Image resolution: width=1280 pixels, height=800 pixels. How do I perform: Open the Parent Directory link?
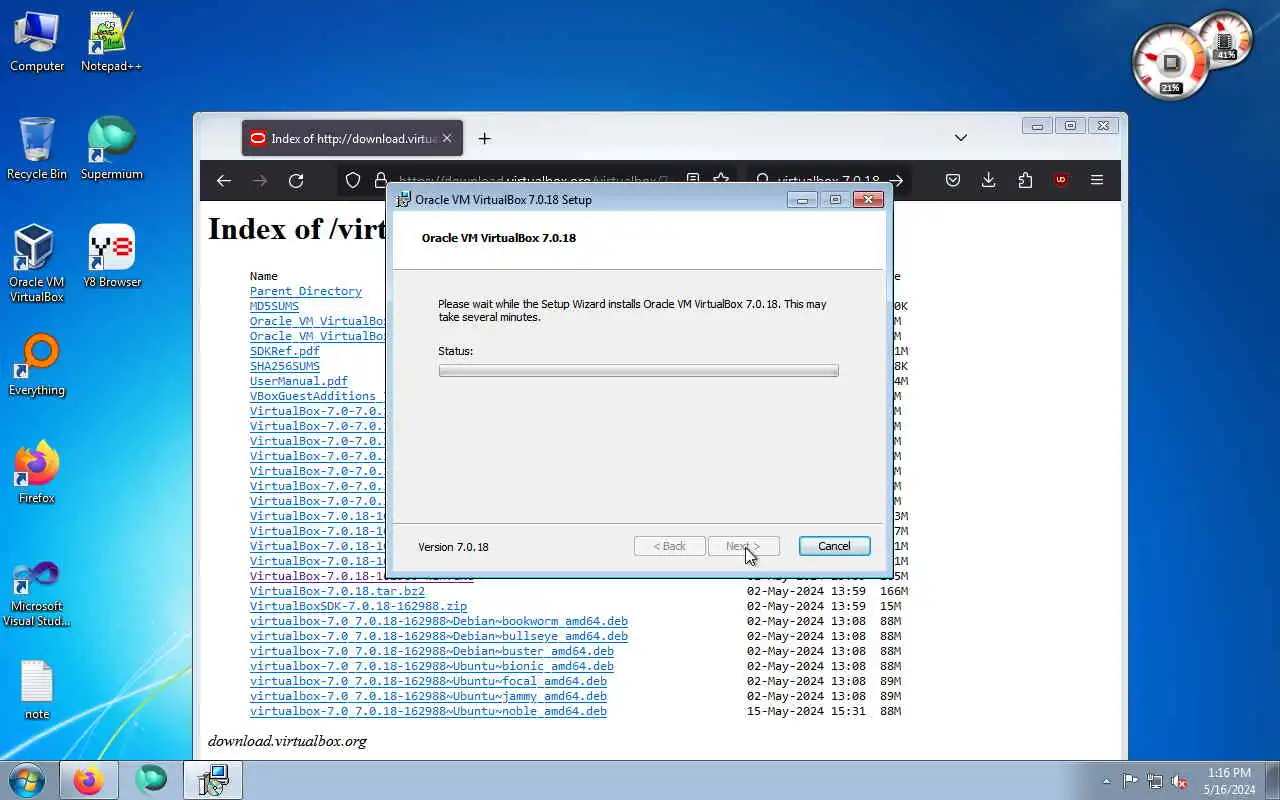[x=306, y=291]
